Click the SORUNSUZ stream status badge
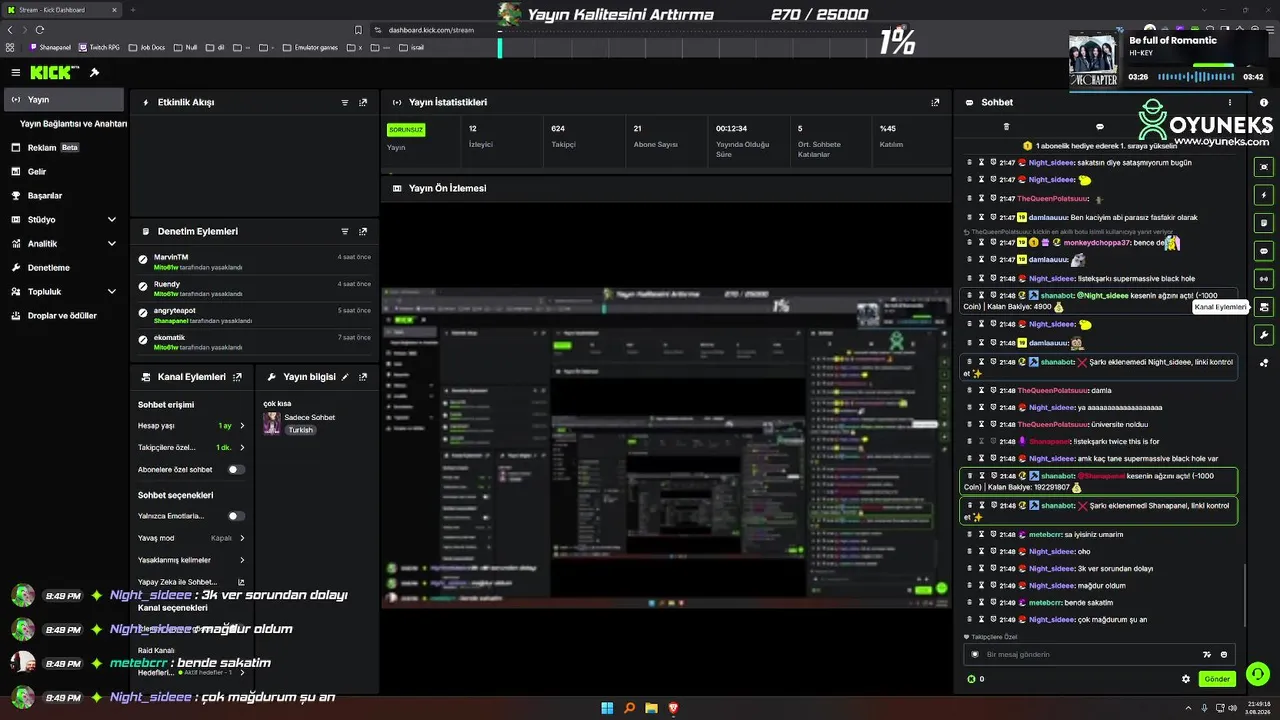The width and height of the screenshot is (1280, 720). 406,130
